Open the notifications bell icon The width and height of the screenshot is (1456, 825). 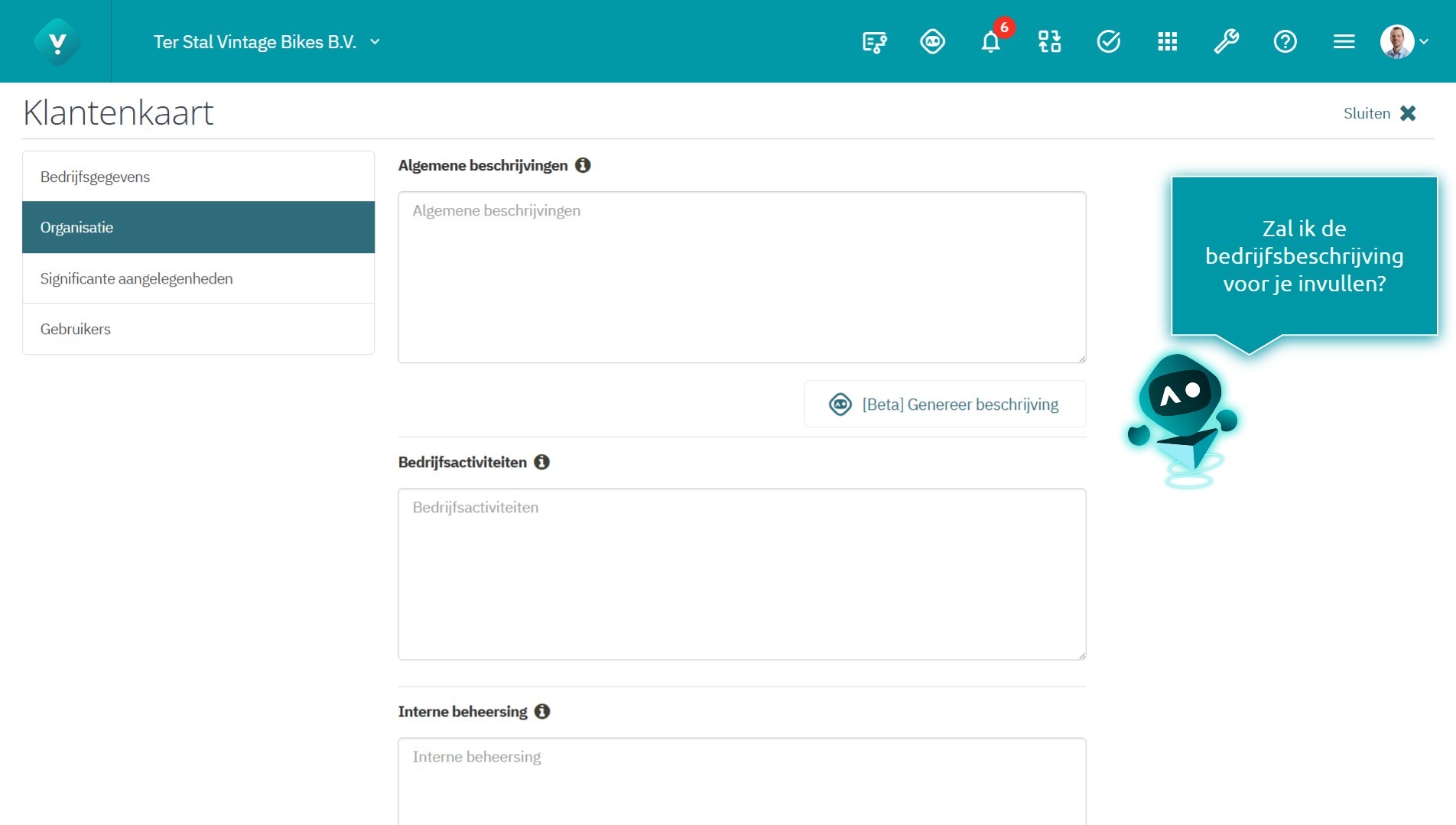990,42
